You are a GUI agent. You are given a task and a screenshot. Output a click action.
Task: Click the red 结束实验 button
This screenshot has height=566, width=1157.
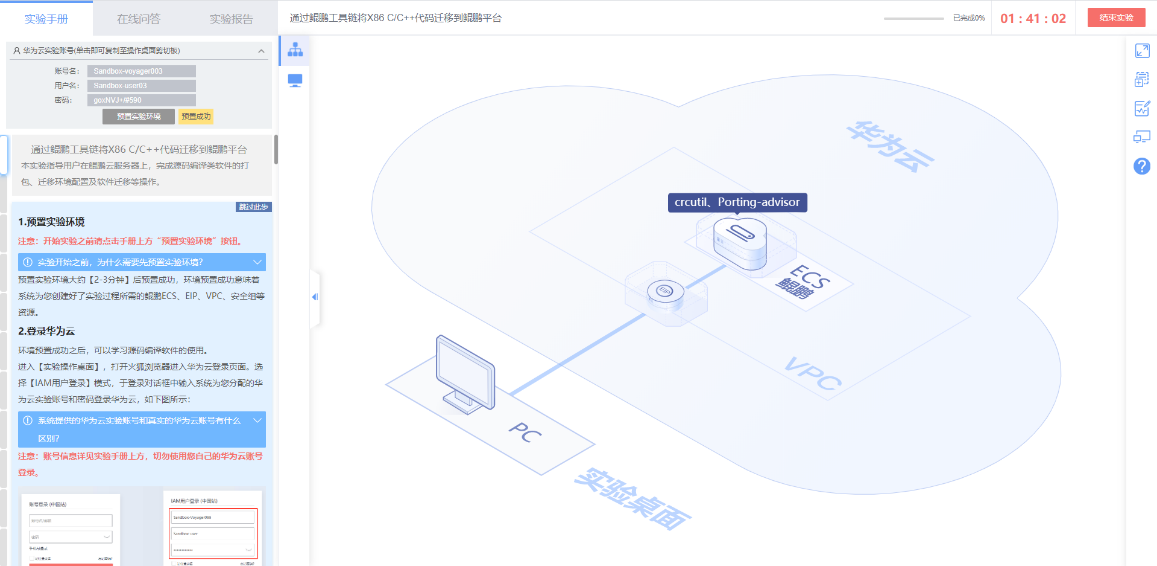1116,18
